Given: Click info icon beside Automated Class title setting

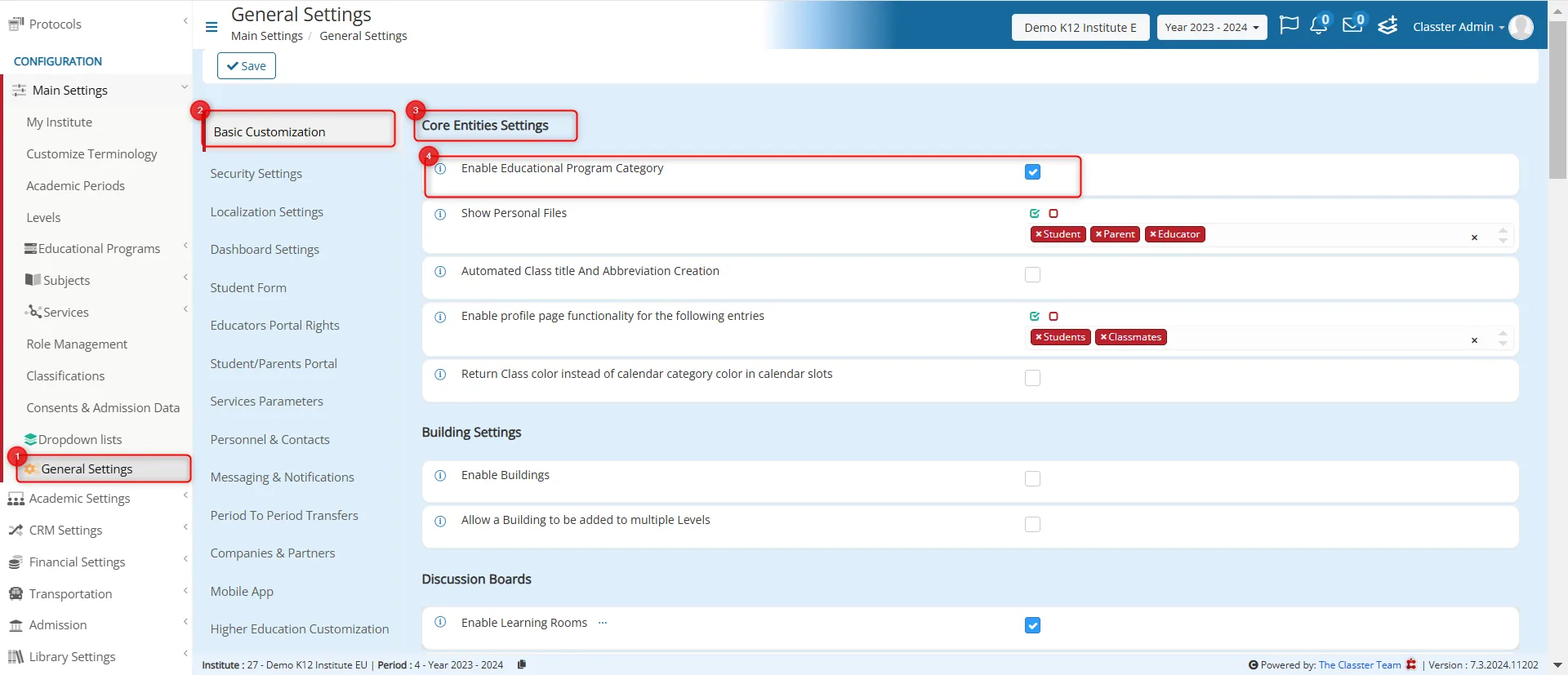Looking at the screenshot, I should tap(440, 272).
